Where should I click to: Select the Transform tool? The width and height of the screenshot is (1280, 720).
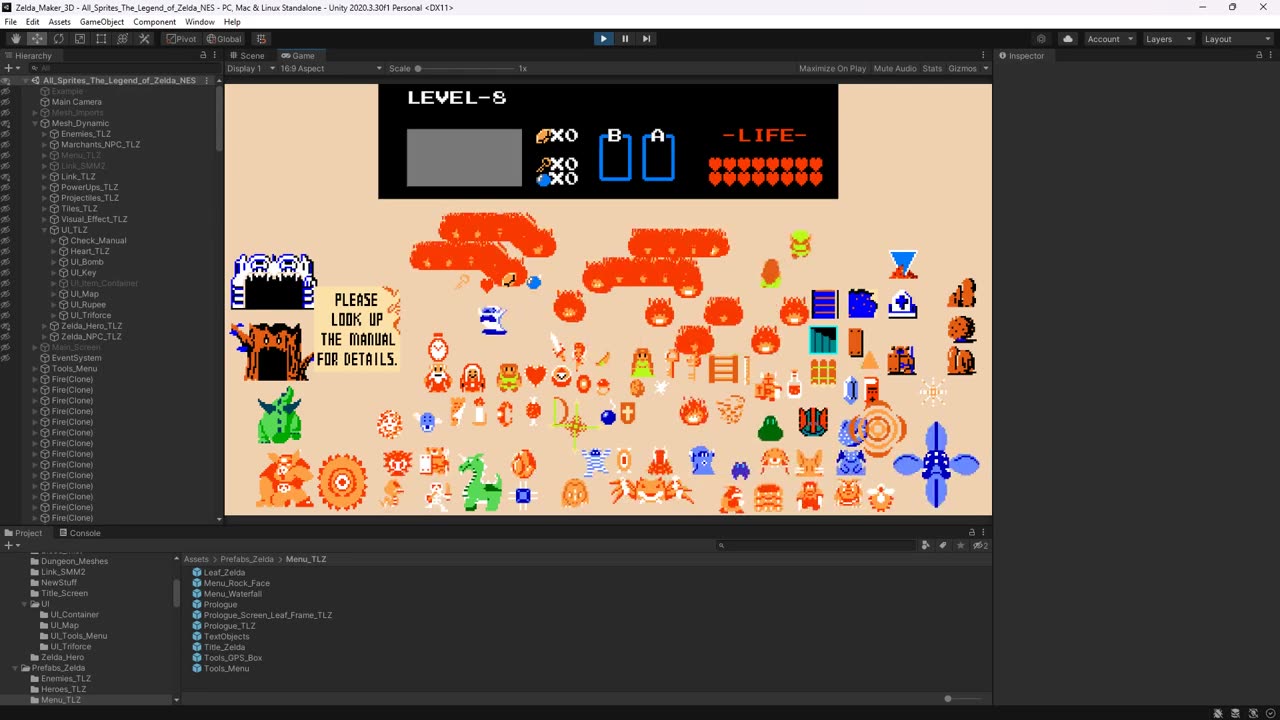pos(123,39)
